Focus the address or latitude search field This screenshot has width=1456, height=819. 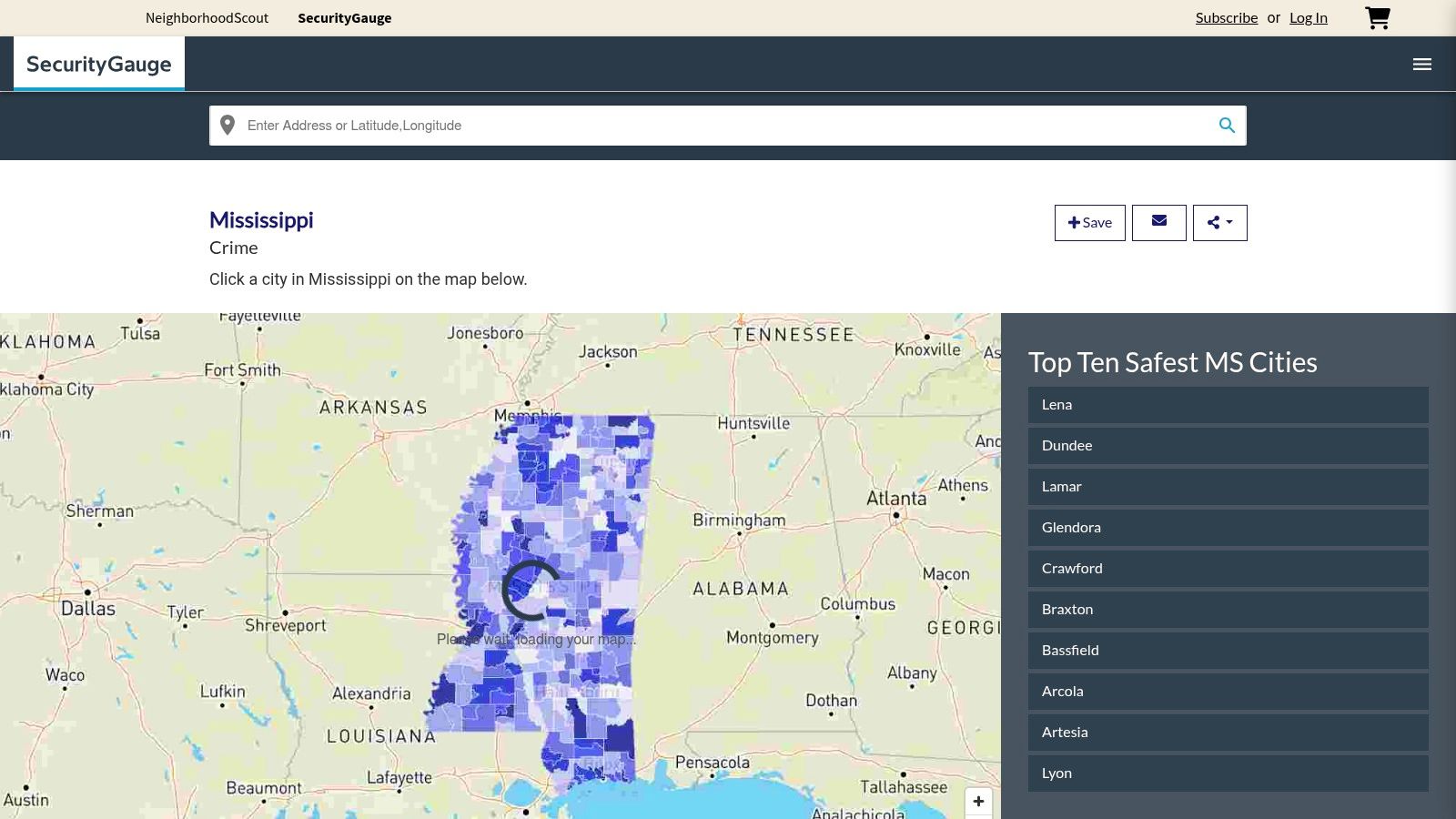tap(728, 126)
